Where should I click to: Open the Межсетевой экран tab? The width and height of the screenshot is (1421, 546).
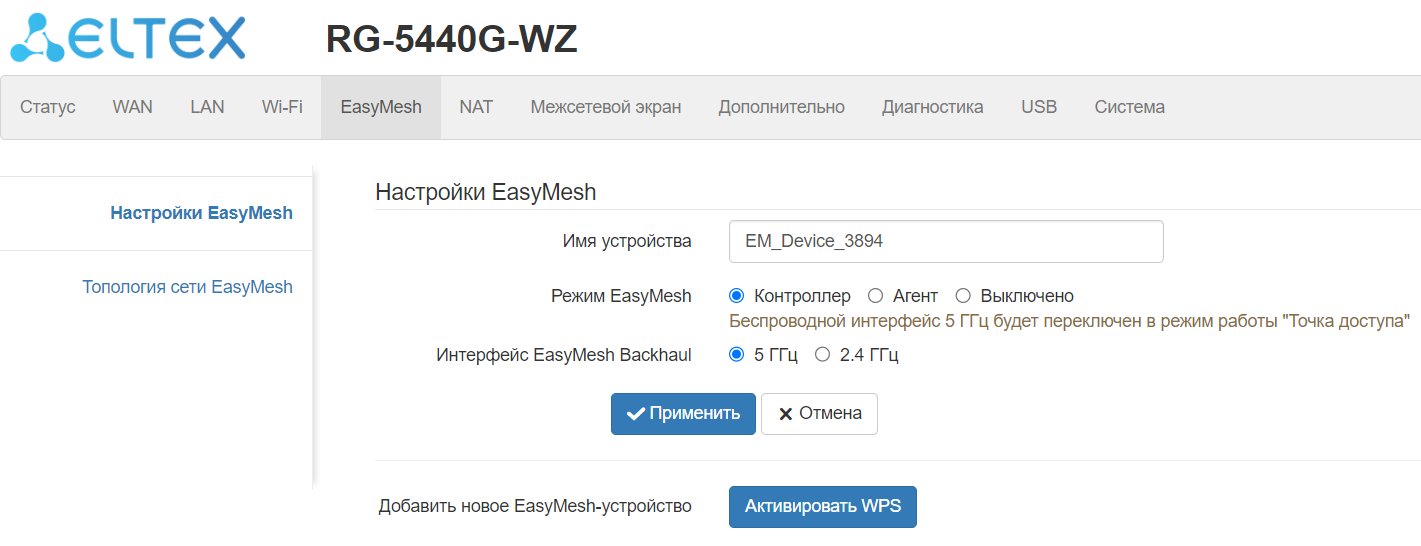click(x=606, y=107)
